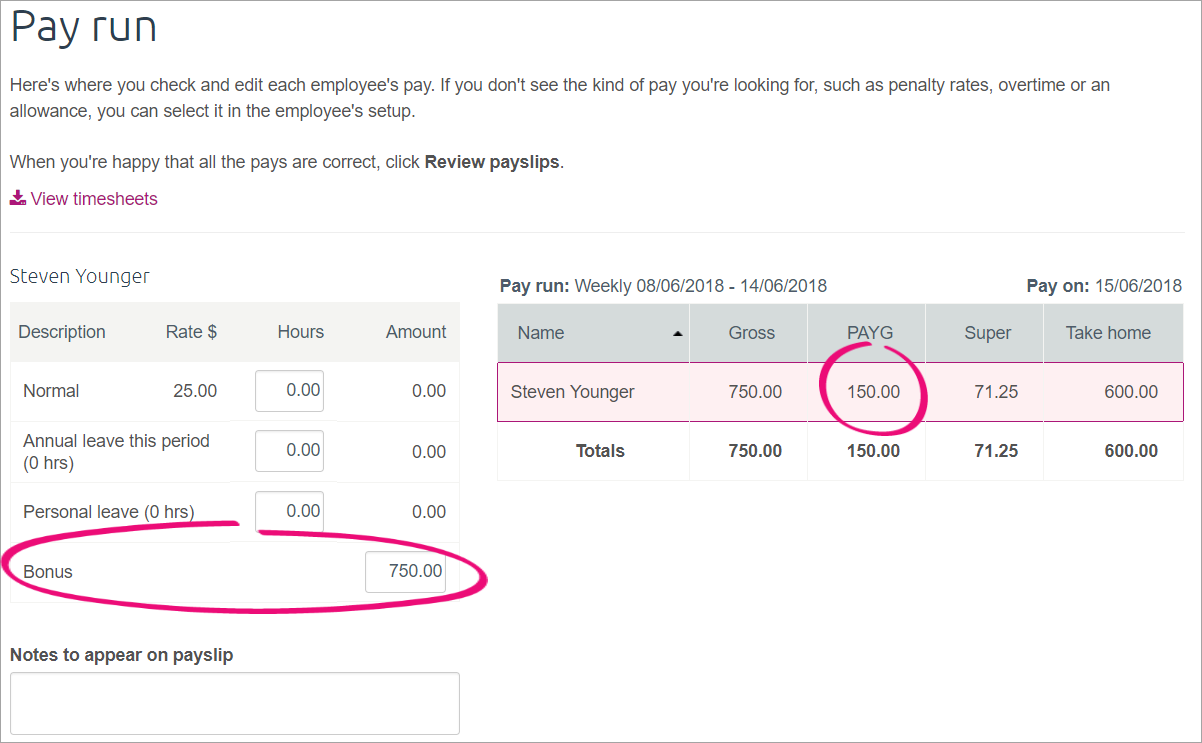Click the Totals row label
Viewport: 1202px width, 743px height.
600,451
